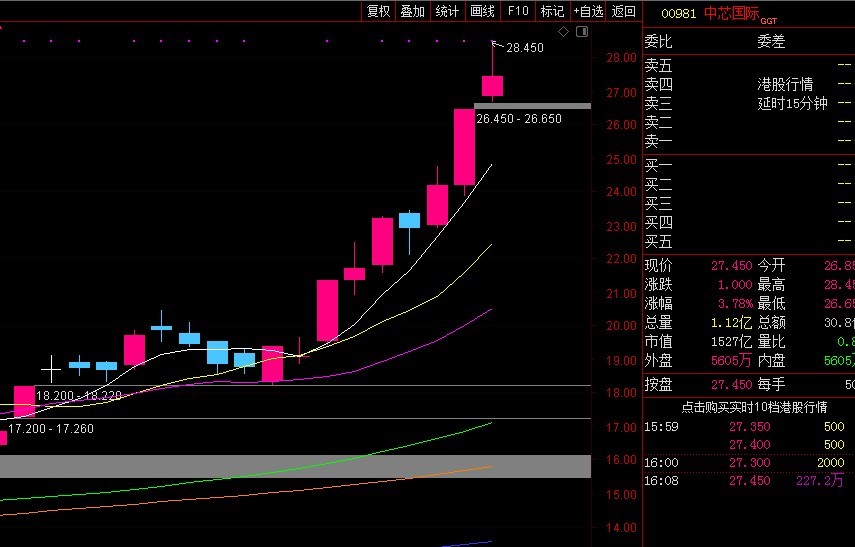The image size is (855, 547).
Task: Add stock via +自选 button
Action: pyautogui.click(x=588, y=11)
